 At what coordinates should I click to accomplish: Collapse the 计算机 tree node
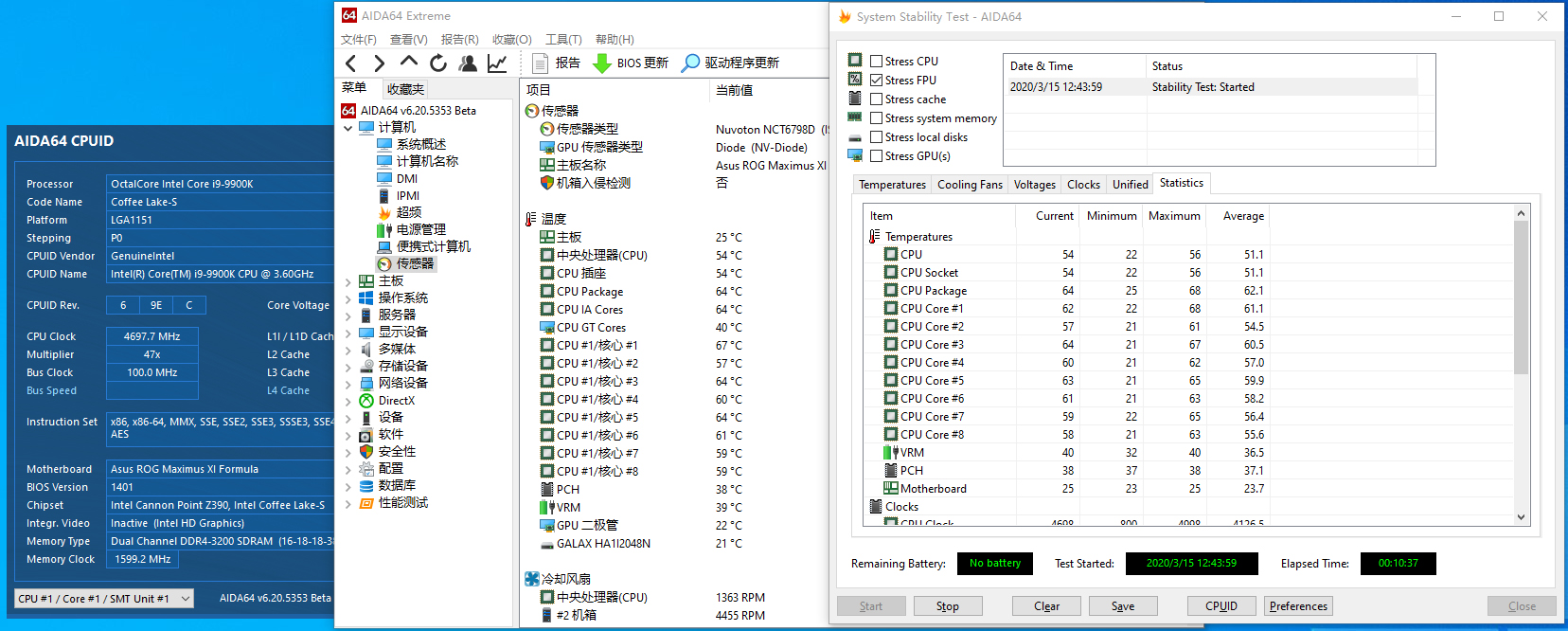[347, 128]
